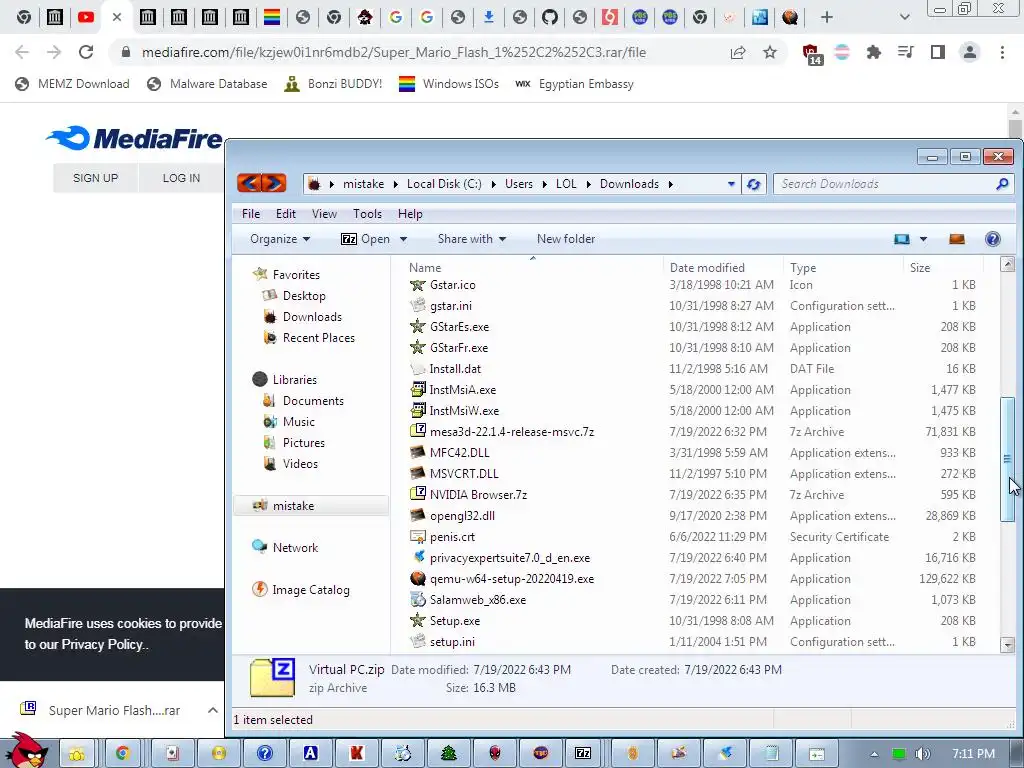Click Chrome reload page icon

[86, 52]
